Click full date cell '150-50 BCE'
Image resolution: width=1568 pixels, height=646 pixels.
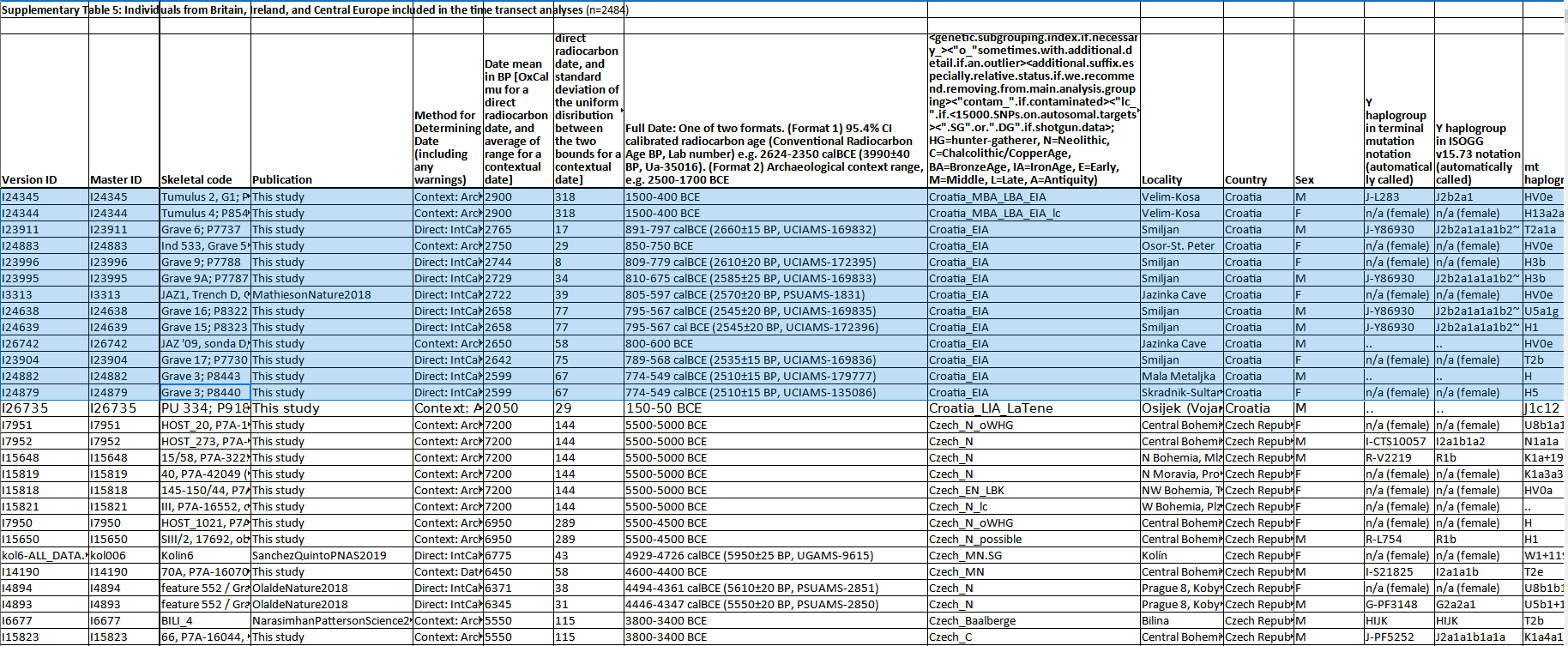click(775, 409)
